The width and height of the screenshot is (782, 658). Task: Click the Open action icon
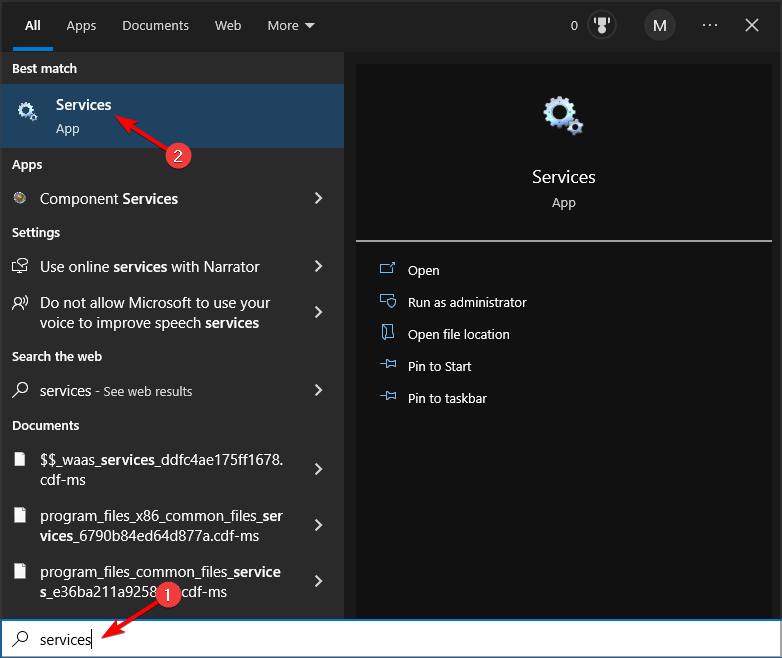point(388,269)
